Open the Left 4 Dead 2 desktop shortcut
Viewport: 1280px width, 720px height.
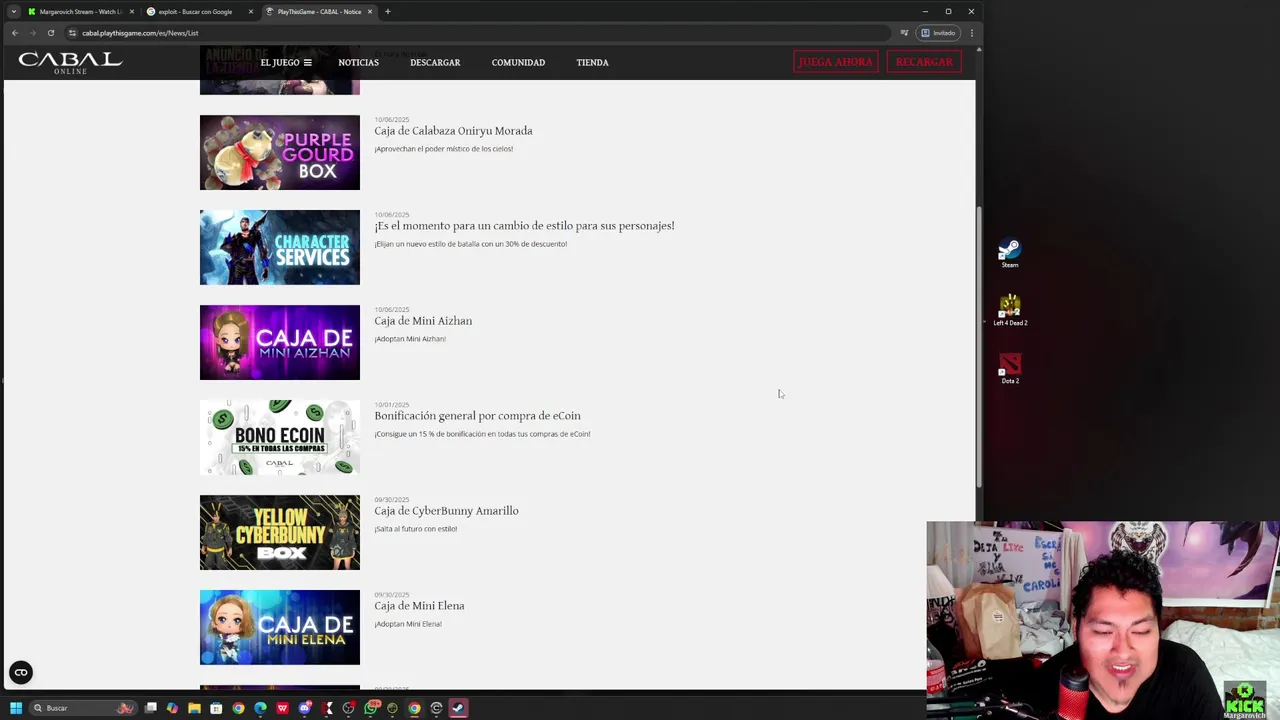coord(1010,310)
